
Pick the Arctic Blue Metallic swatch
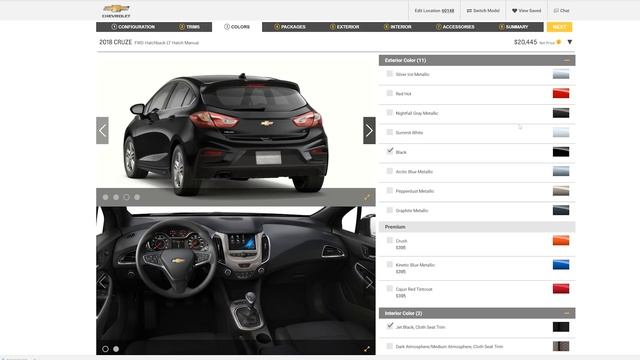click(x=561, y=171)
